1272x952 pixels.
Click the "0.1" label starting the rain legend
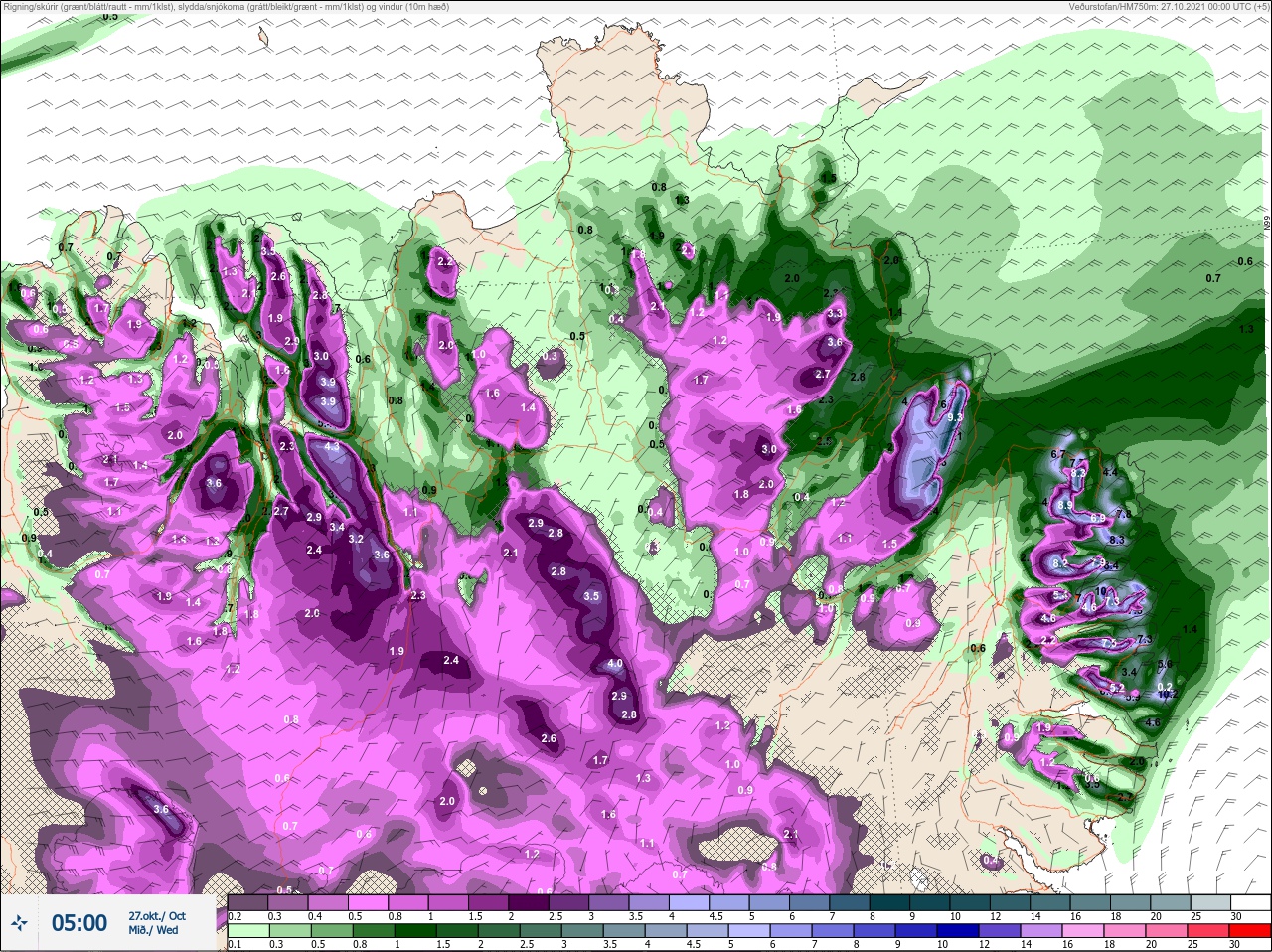(x=234, y=944)
